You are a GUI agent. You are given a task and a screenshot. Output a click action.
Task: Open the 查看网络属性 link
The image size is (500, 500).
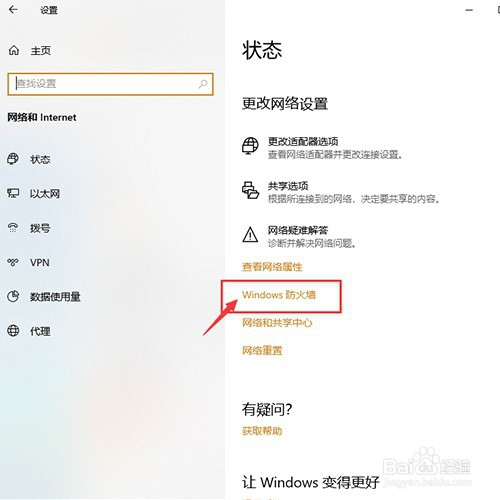(272, 267)
